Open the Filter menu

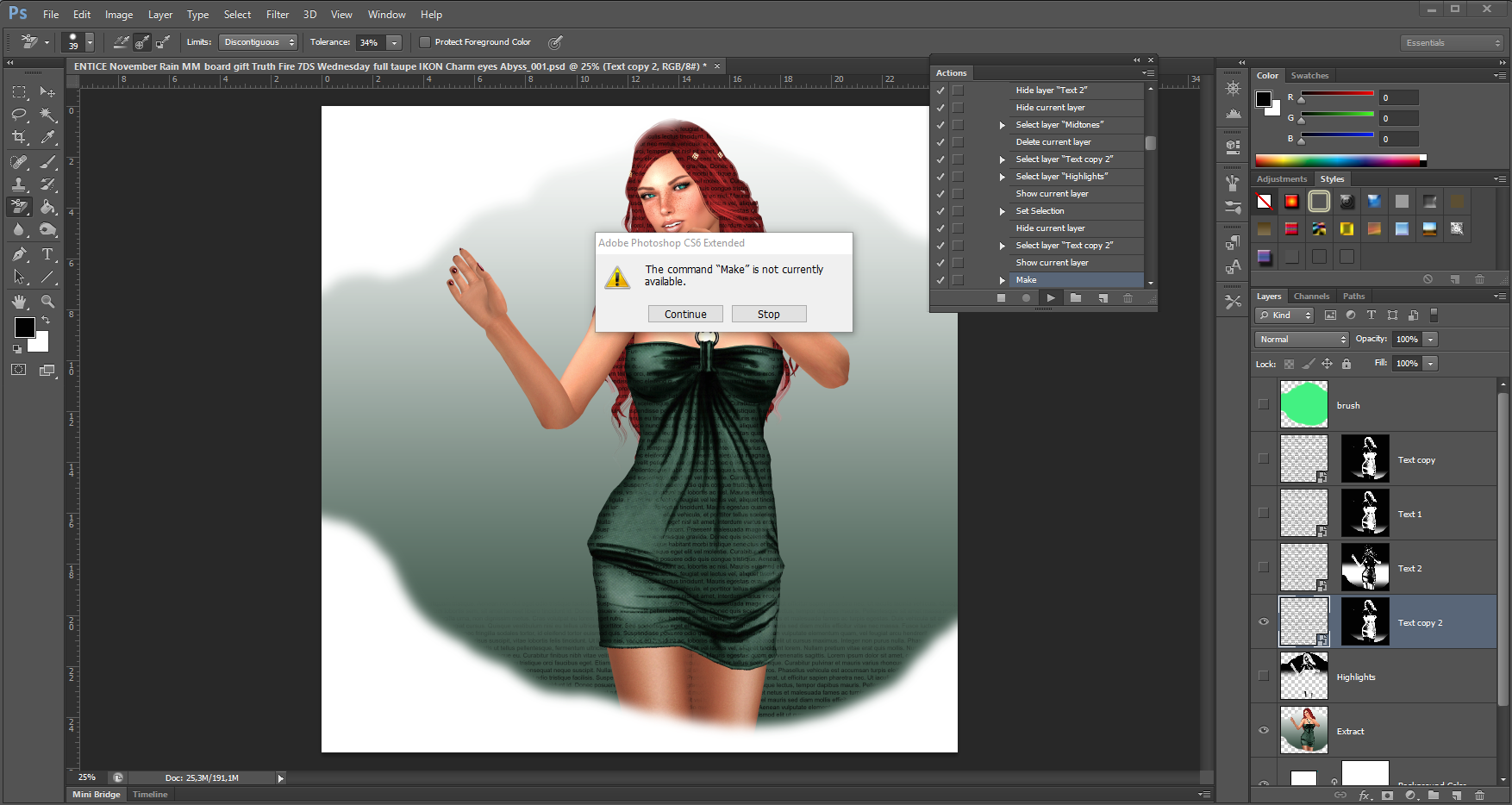(x=277, y=15)
